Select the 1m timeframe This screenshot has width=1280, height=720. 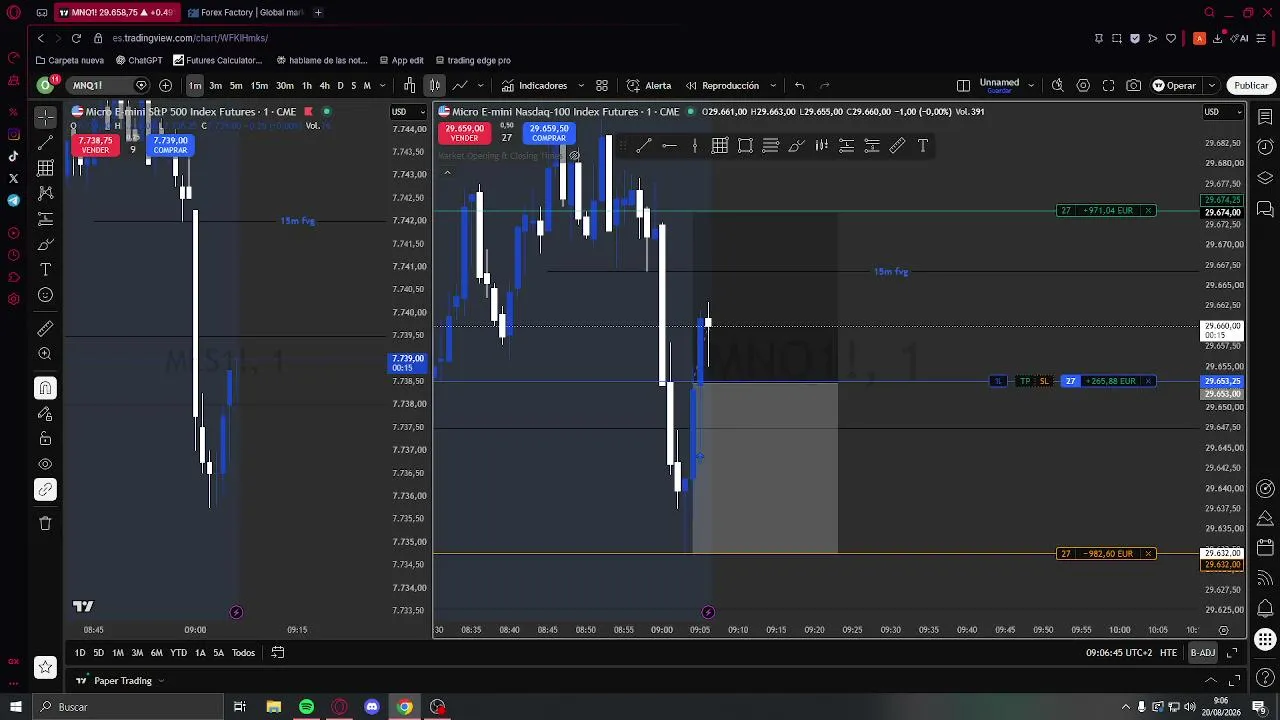pos(195,85)
